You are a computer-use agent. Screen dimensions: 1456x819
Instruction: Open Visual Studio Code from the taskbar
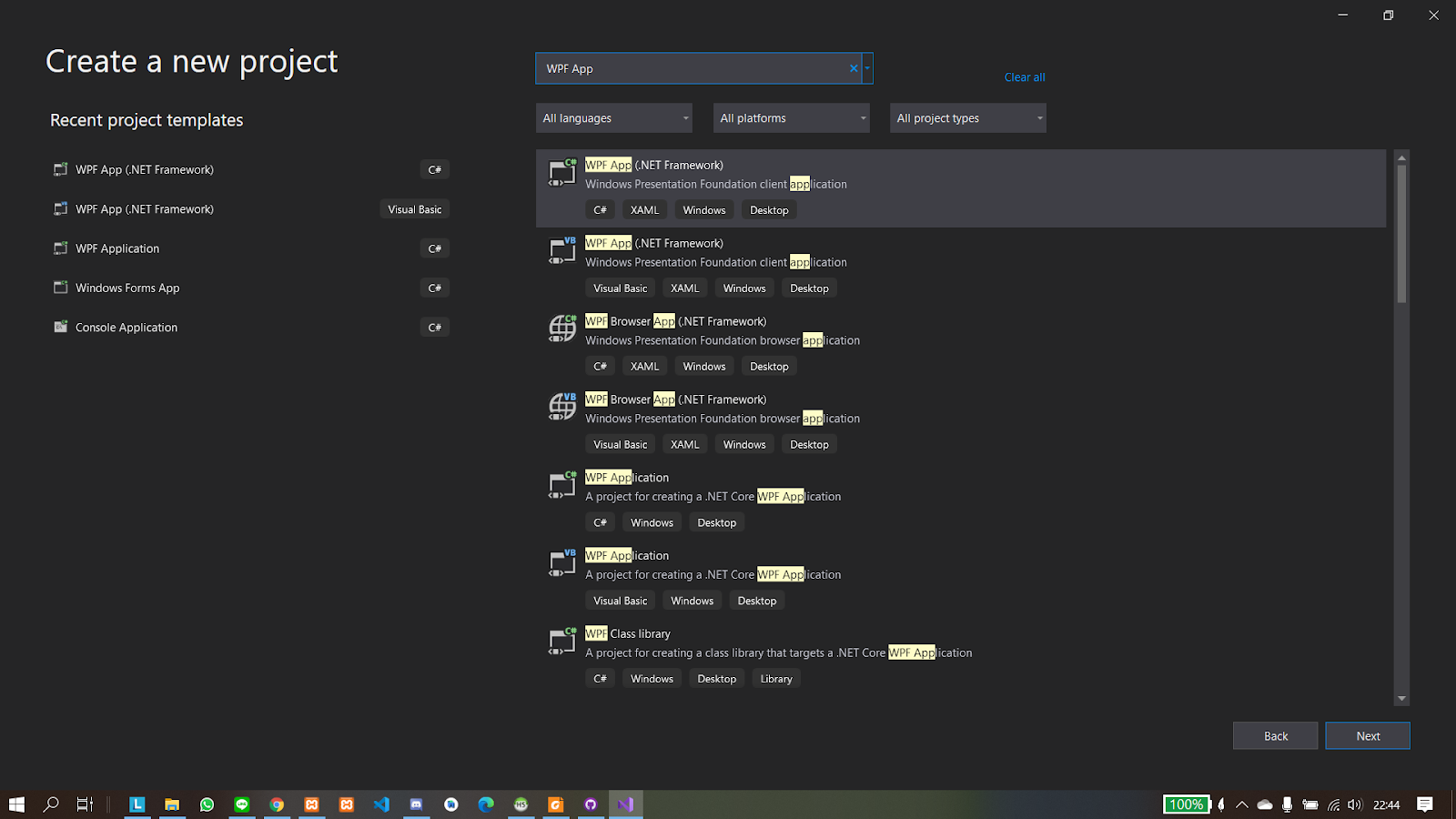(381, 804)
